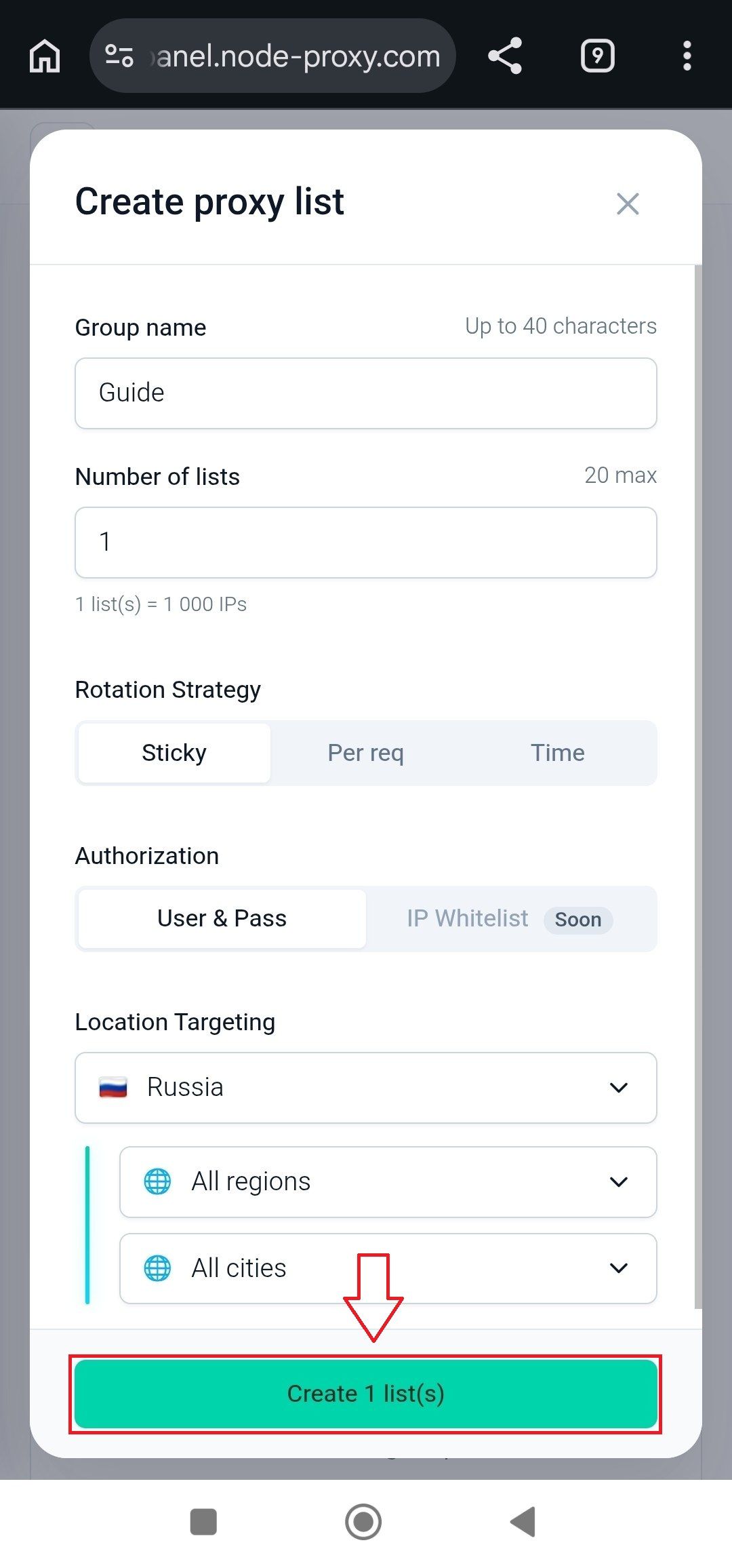Choose User & Pass authorization
Screen dimensions: 732x1568
pyautogui.click(x=222, y=918)
